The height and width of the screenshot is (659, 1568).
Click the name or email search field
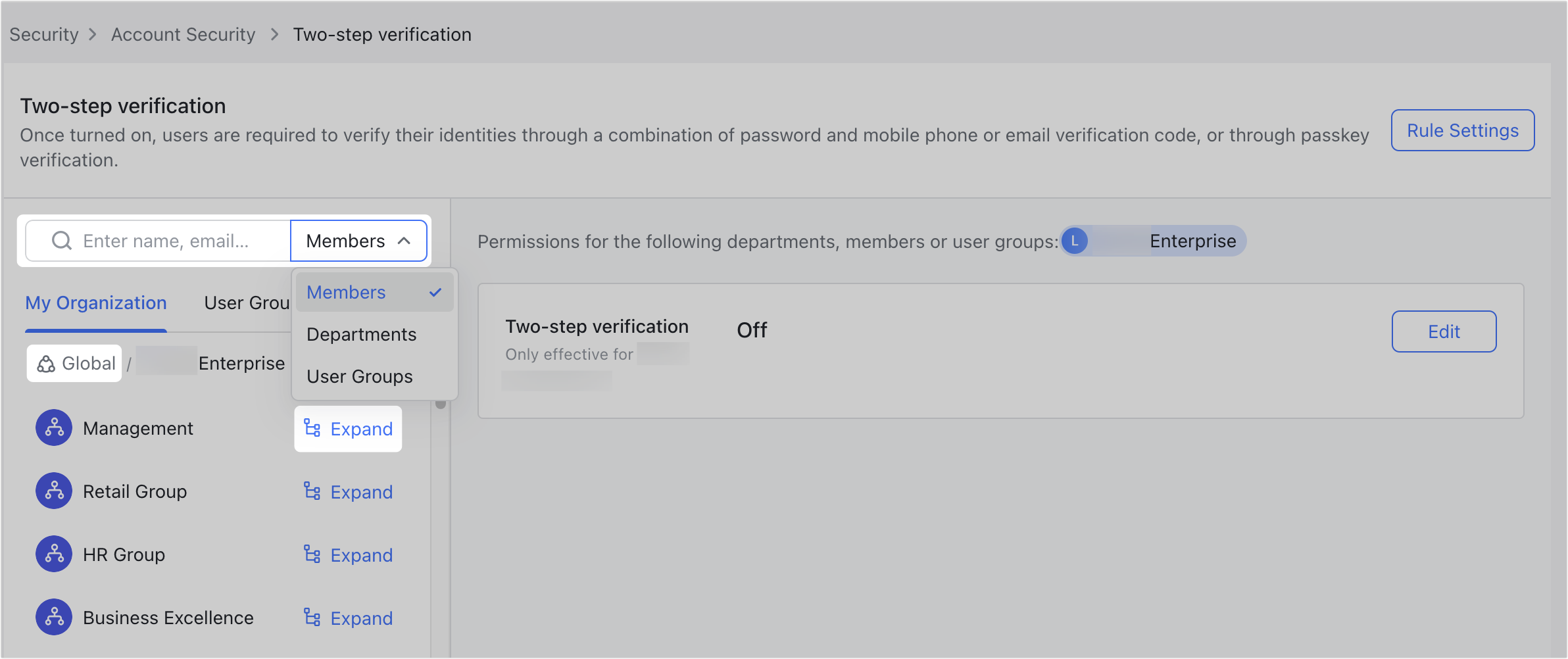tap(171, 241)
